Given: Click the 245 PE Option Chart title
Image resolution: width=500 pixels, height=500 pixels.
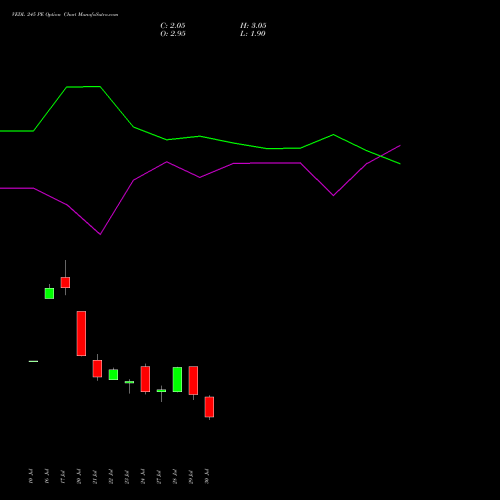Looking at the screenshot, I should [x=65, y=15].
